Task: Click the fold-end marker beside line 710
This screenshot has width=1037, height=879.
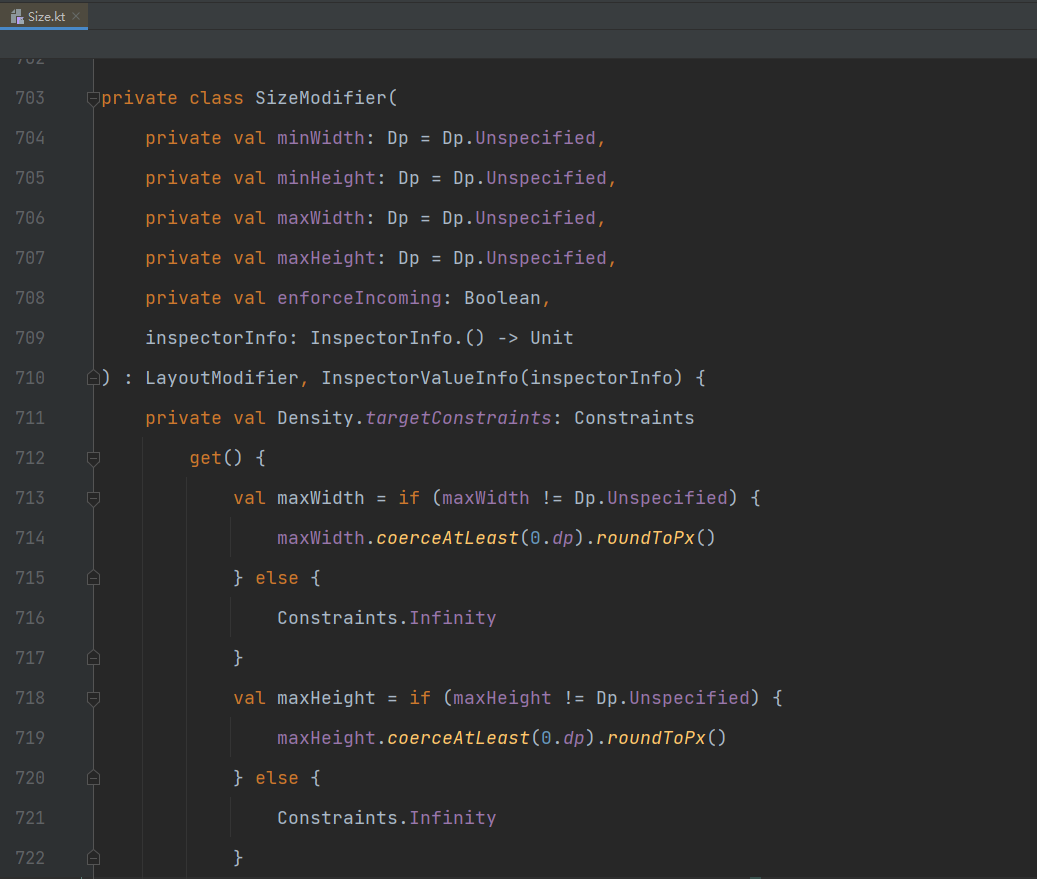Action: tap(93, 378)
